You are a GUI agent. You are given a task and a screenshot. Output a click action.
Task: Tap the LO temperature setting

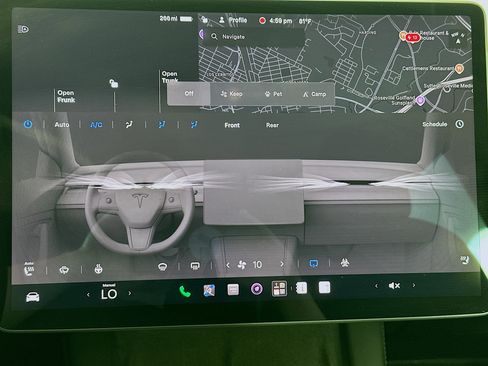pos(109,294)
